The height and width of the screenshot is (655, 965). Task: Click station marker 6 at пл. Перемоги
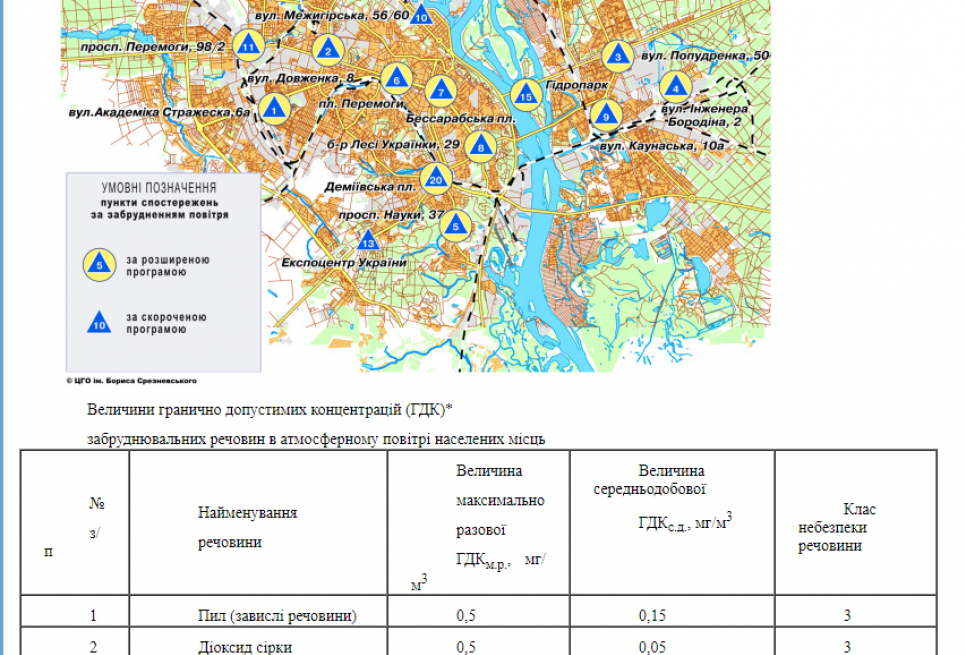pos(396,79)
